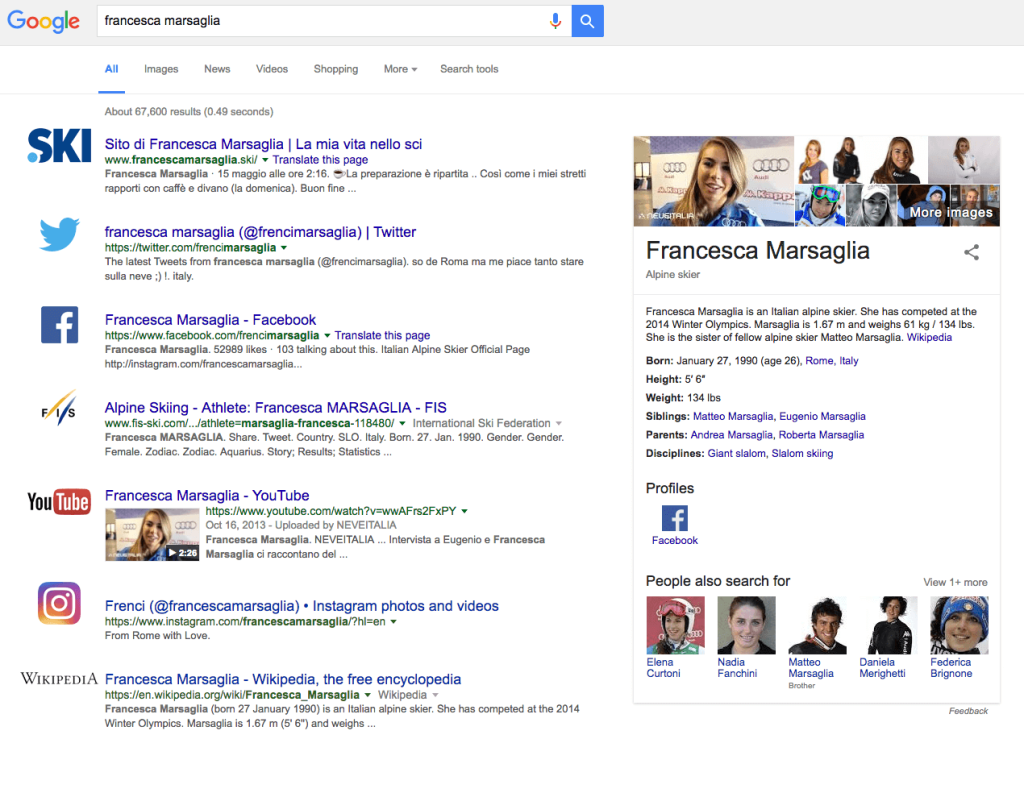
Task: Open Facebook profile icon under Profiles
Action: (675, 518)
